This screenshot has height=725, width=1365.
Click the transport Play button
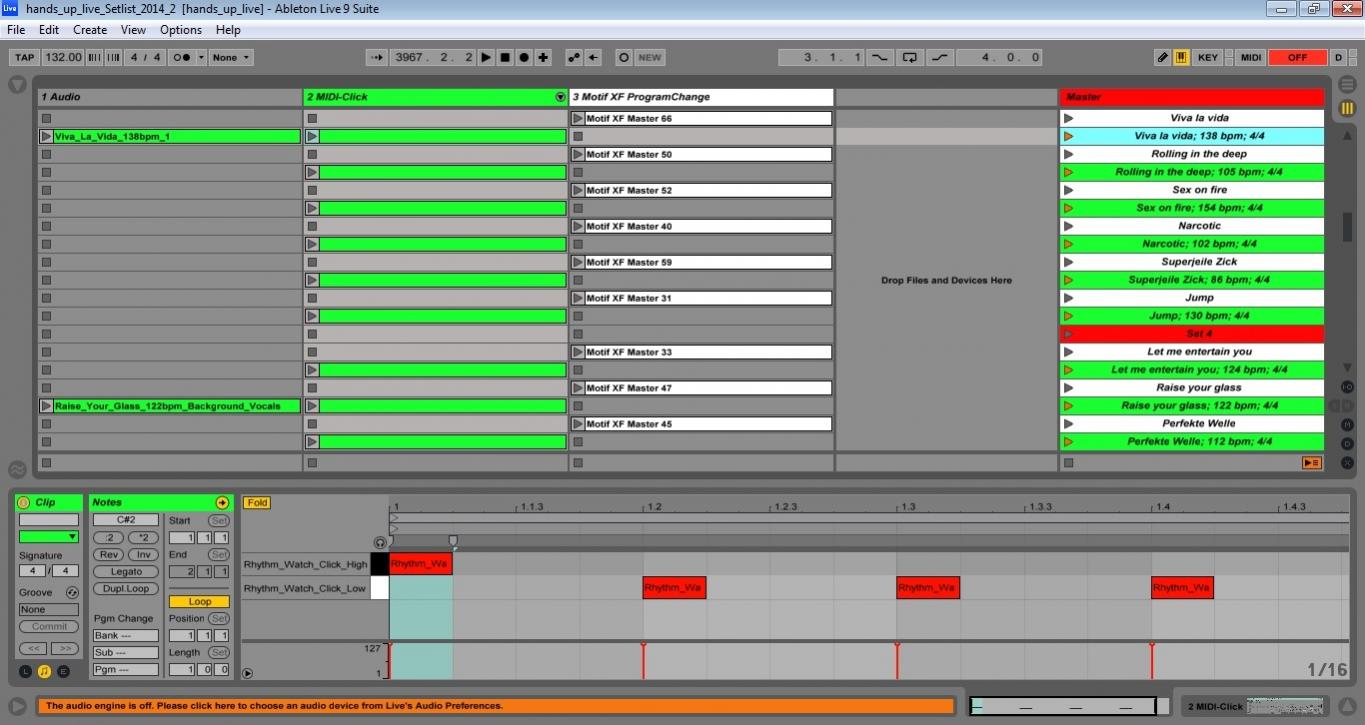point(486,57)
